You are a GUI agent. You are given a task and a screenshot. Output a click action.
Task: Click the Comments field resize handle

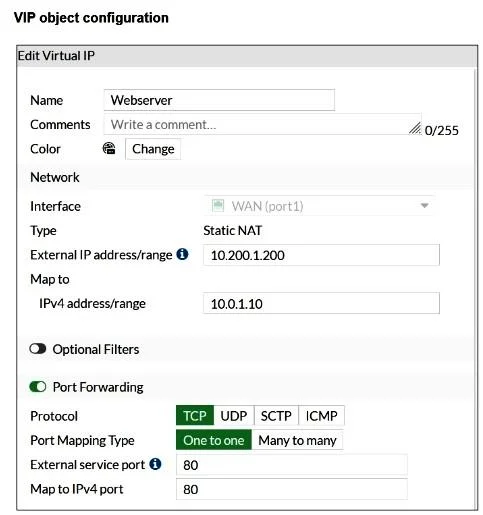[x=415, y=128]
